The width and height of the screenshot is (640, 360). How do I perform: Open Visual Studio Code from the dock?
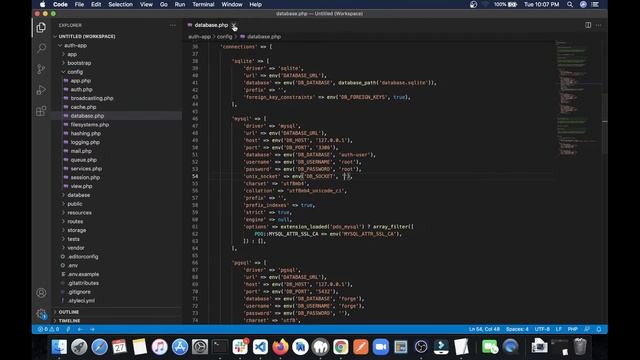(x=260, y=347)
